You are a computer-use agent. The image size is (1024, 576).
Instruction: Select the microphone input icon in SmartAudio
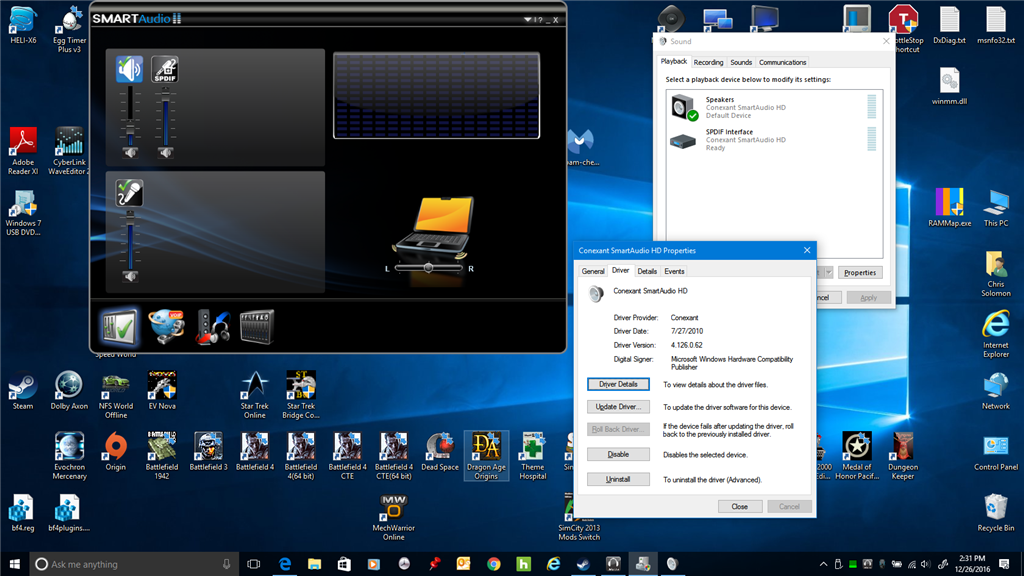coord(129,193)
